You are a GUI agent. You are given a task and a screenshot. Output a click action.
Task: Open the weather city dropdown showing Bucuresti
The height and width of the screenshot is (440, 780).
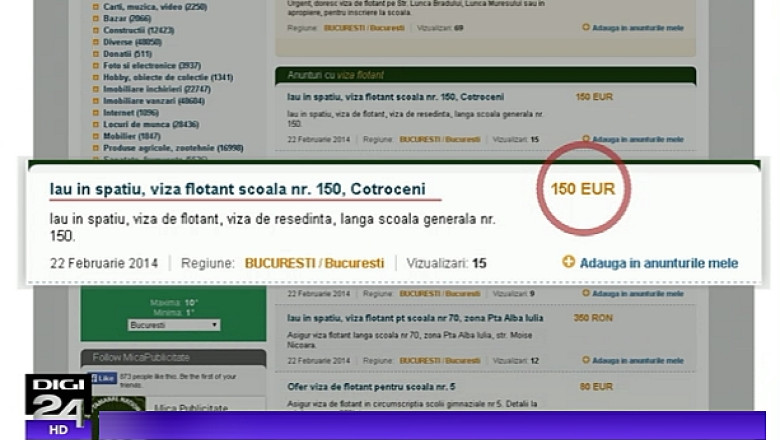[174, 325]
